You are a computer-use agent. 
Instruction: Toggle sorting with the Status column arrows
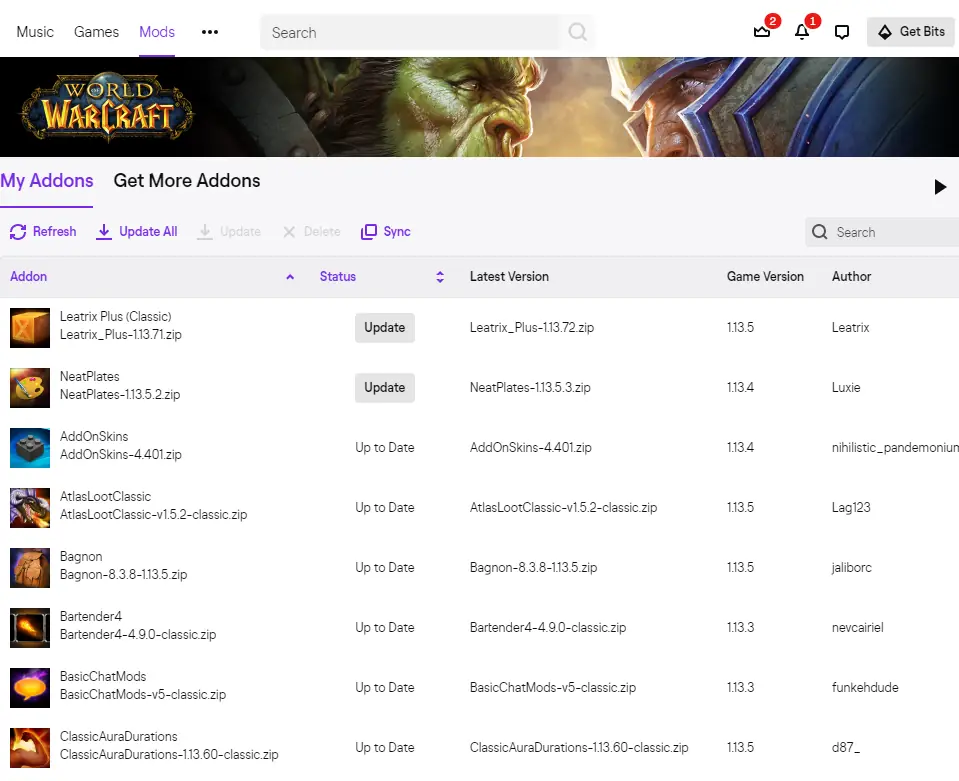tap(439, 276)
